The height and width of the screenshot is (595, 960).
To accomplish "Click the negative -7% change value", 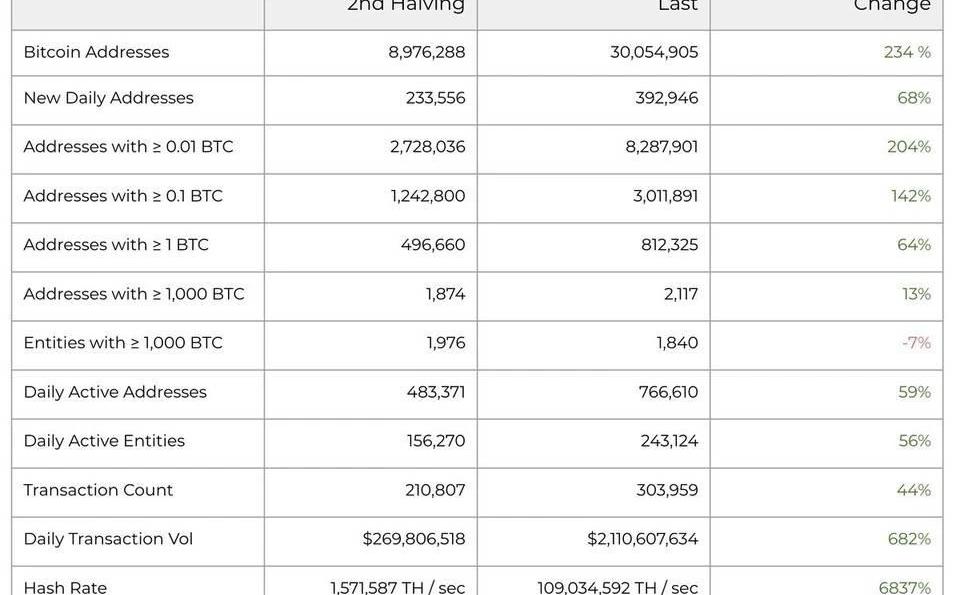I will pyautogui.click(x=916, y=343).
